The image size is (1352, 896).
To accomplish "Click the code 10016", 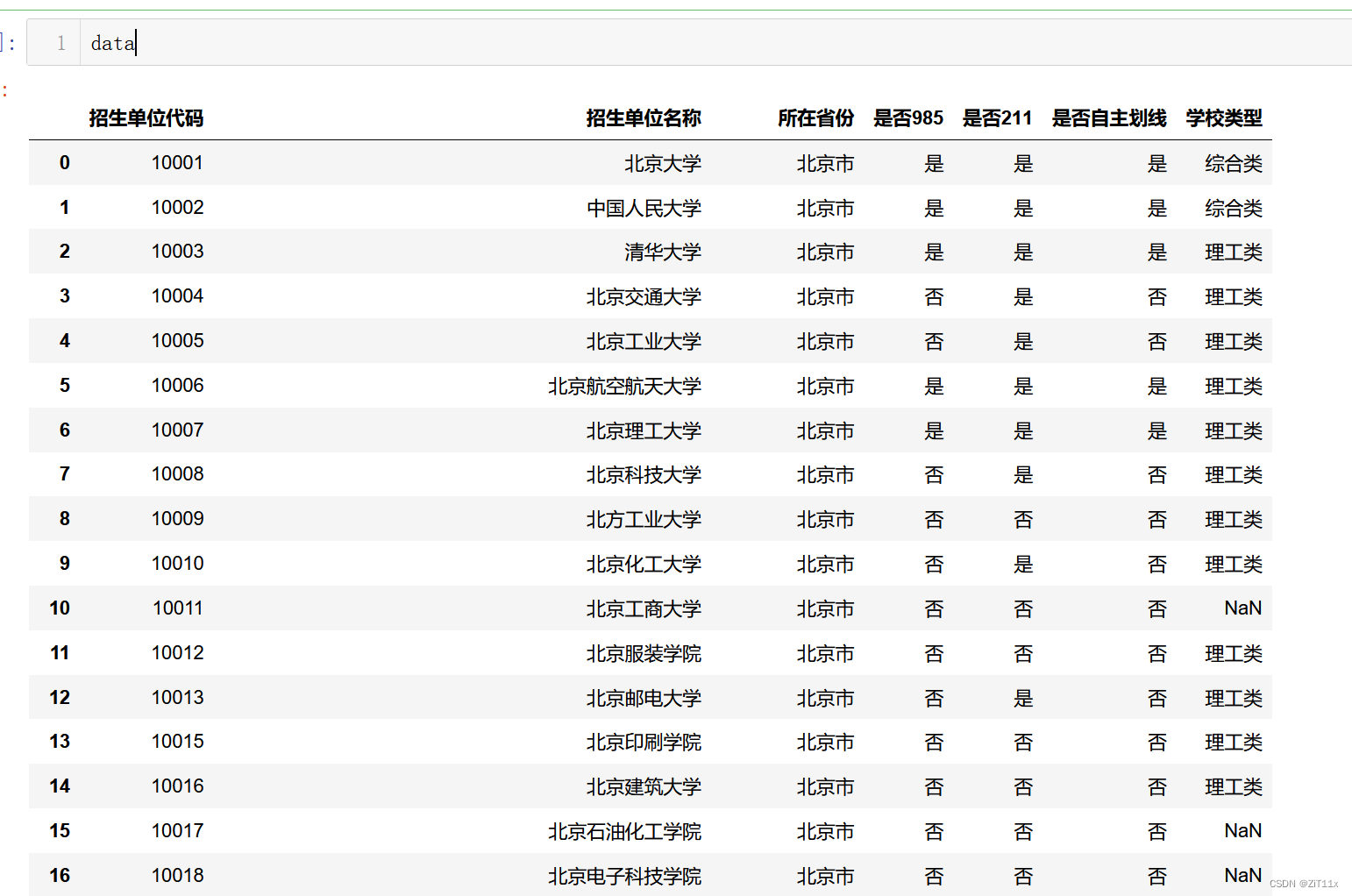I will point(177,786).
